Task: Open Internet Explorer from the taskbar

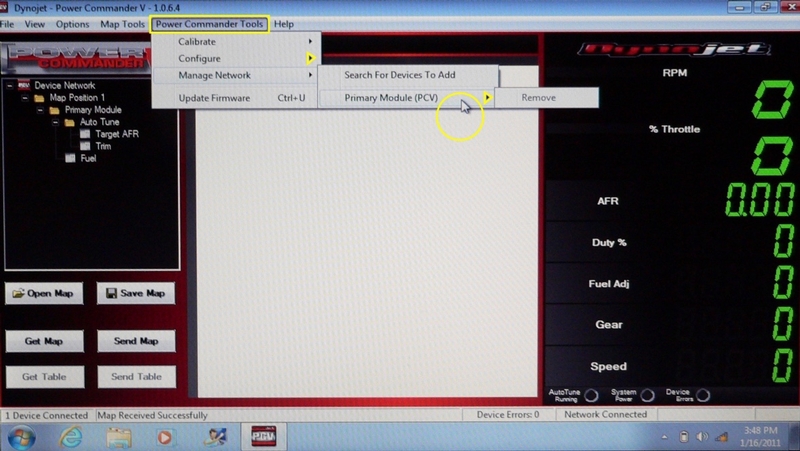Action: point(71,436)
